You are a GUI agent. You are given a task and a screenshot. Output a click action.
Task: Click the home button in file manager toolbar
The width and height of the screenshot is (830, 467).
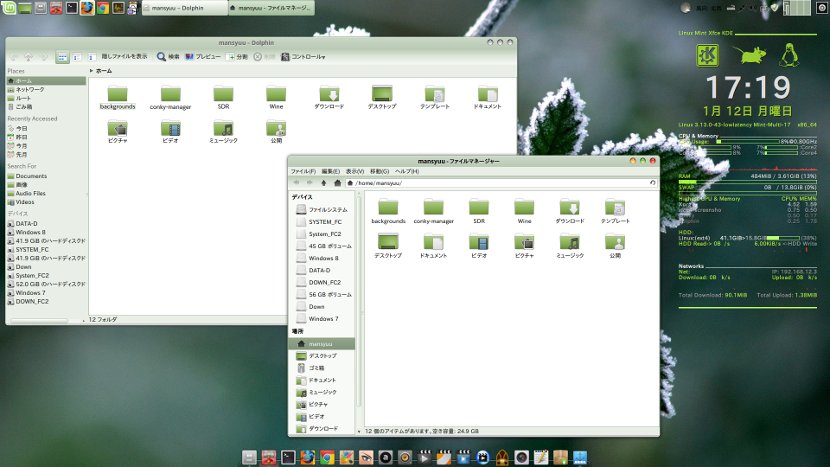point(337,183)
